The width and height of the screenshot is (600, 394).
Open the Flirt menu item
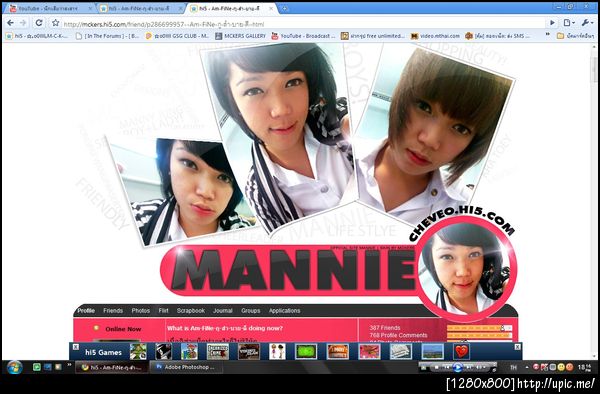[163, 311]
